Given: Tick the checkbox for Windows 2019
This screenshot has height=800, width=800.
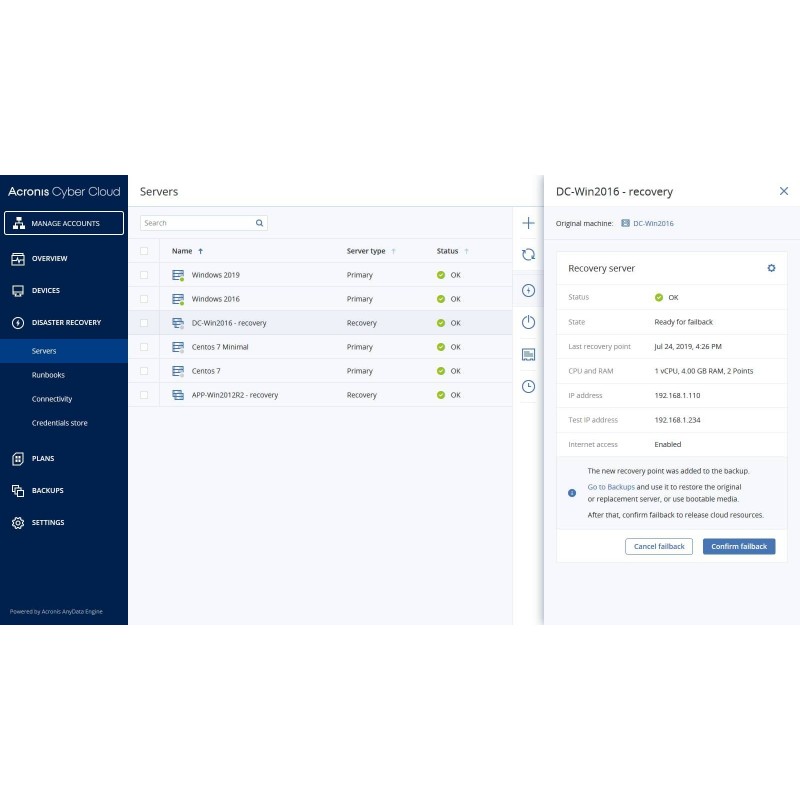Looking at the screenshot, I should (x=144, y=275).
